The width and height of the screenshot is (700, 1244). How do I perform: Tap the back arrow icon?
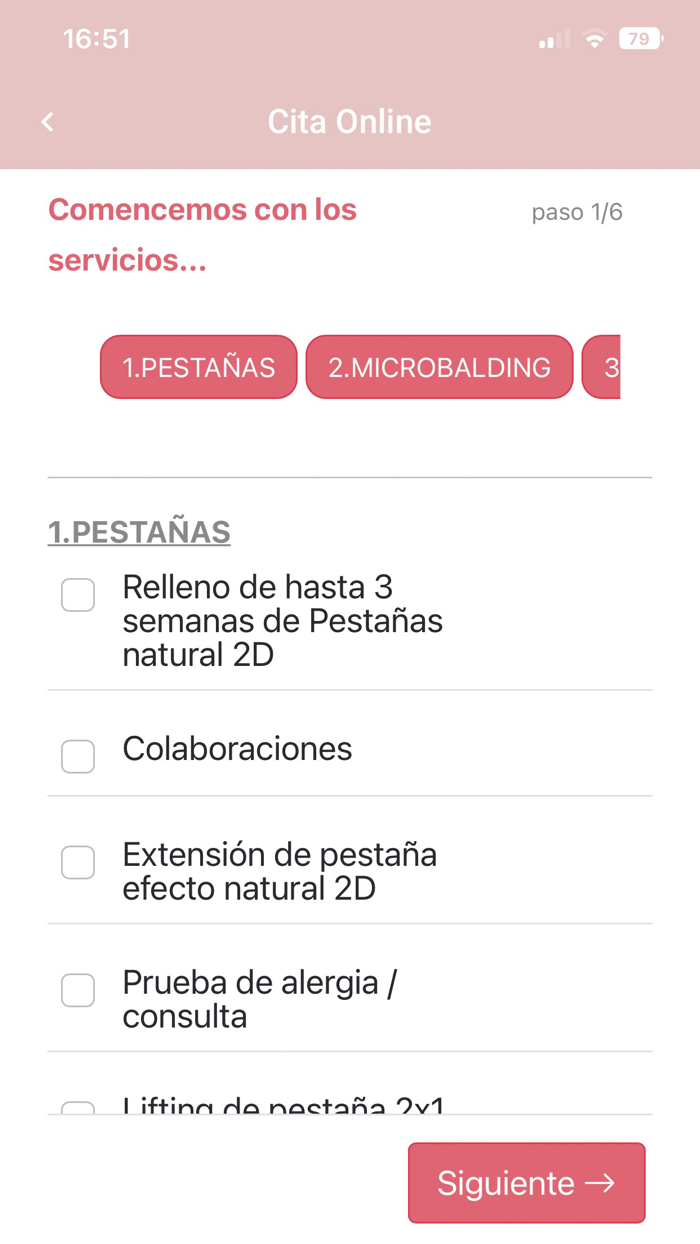pos(47,122)
